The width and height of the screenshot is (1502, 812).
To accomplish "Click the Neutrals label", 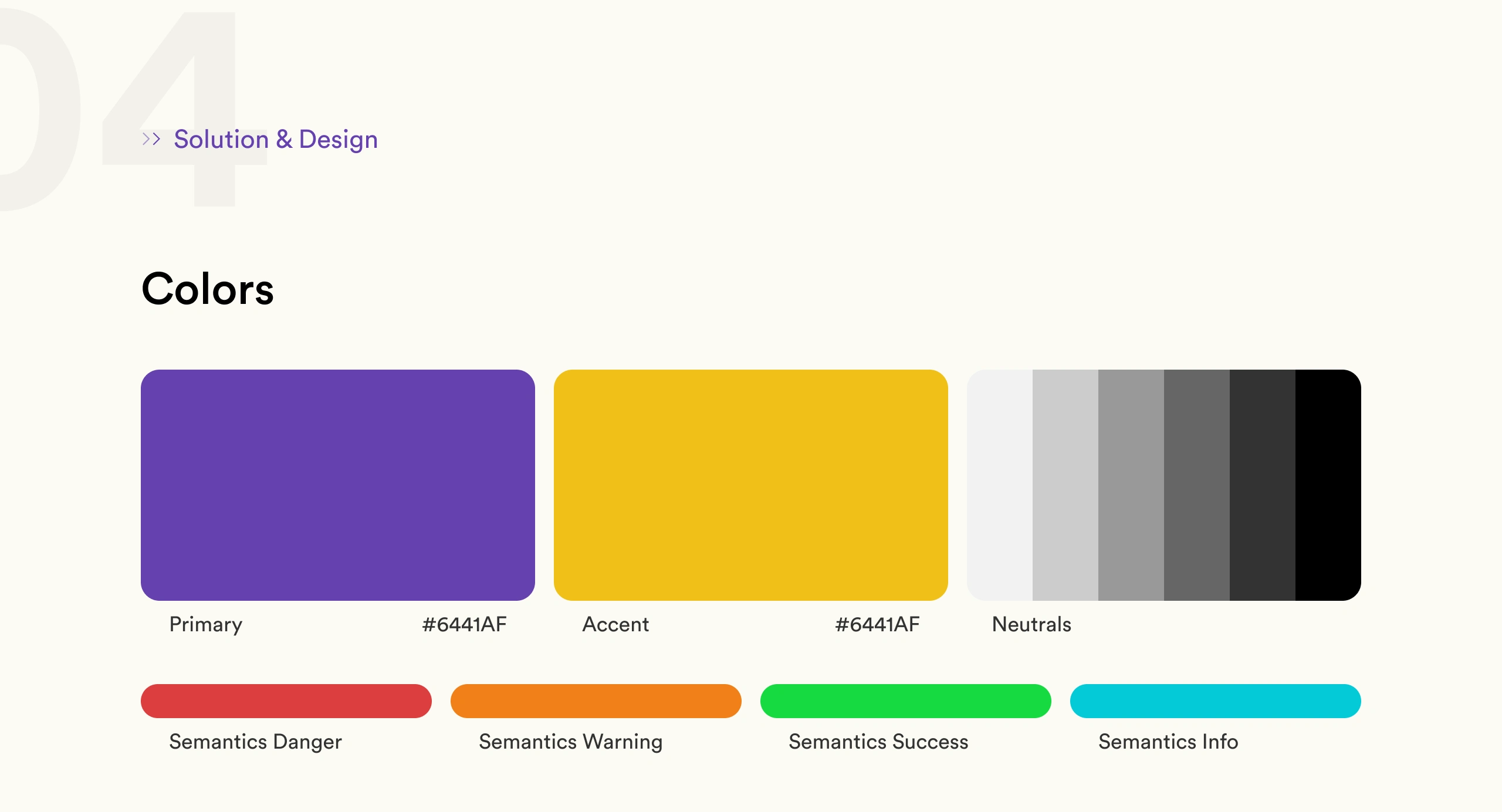I will [x=1031, y=624].
